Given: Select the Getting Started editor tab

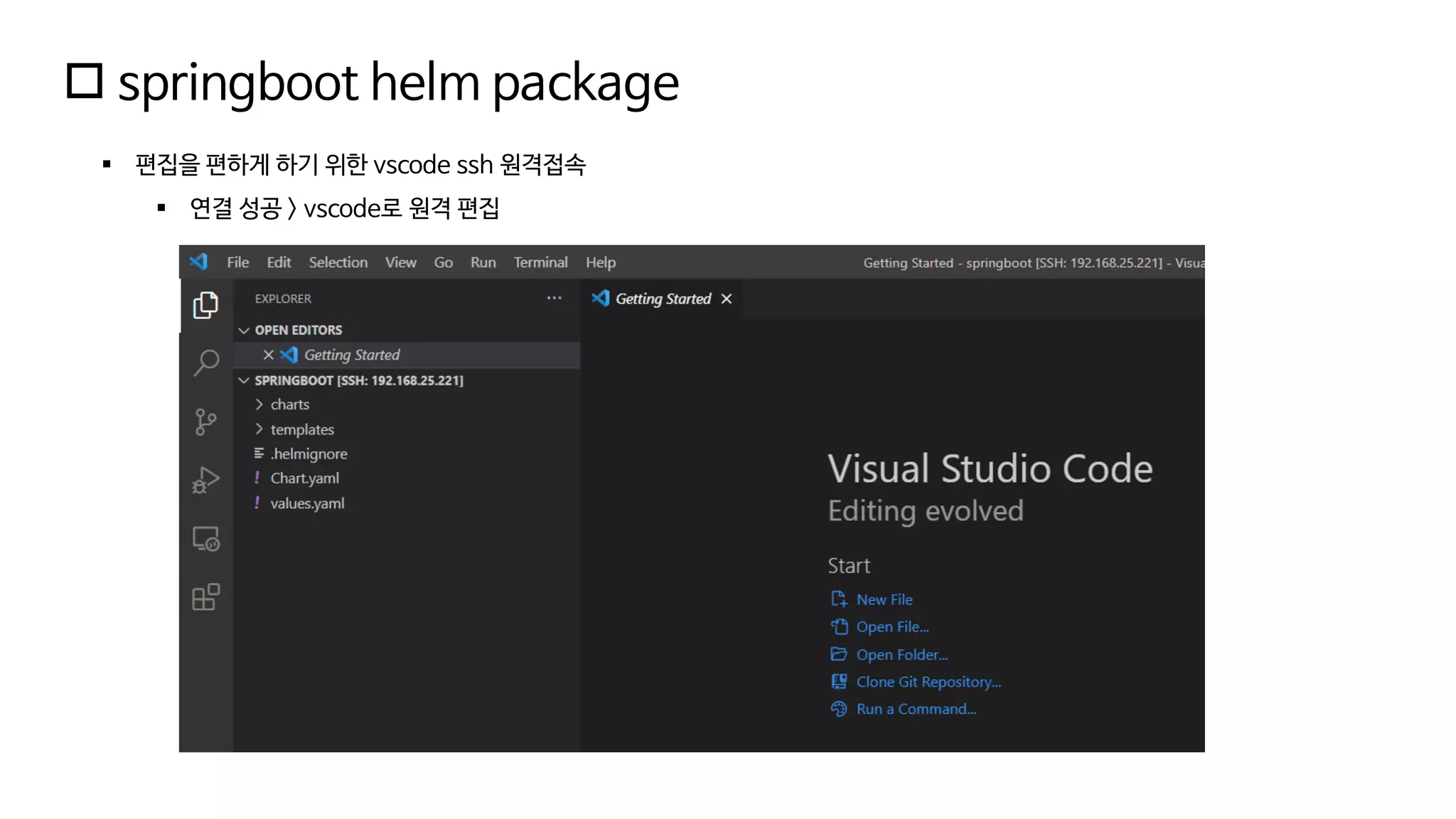Looking at the screenshot, I should [x=662, y=299].
